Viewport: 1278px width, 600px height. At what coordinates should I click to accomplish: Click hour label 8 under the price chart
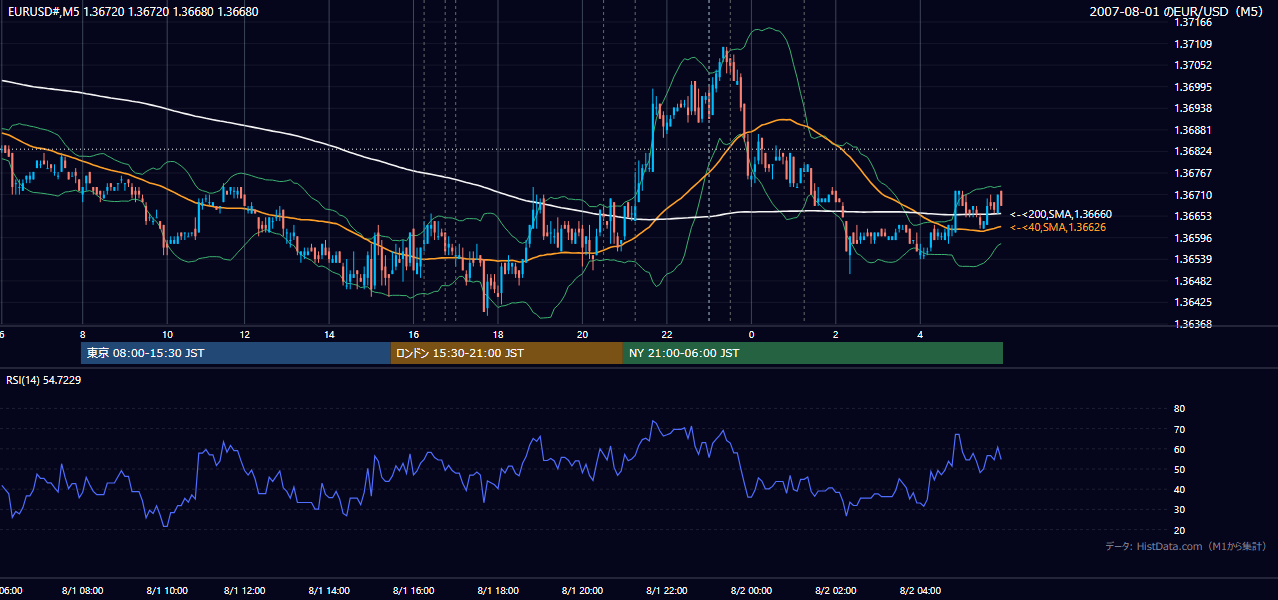pyautogui.click(x=82, y=335)
